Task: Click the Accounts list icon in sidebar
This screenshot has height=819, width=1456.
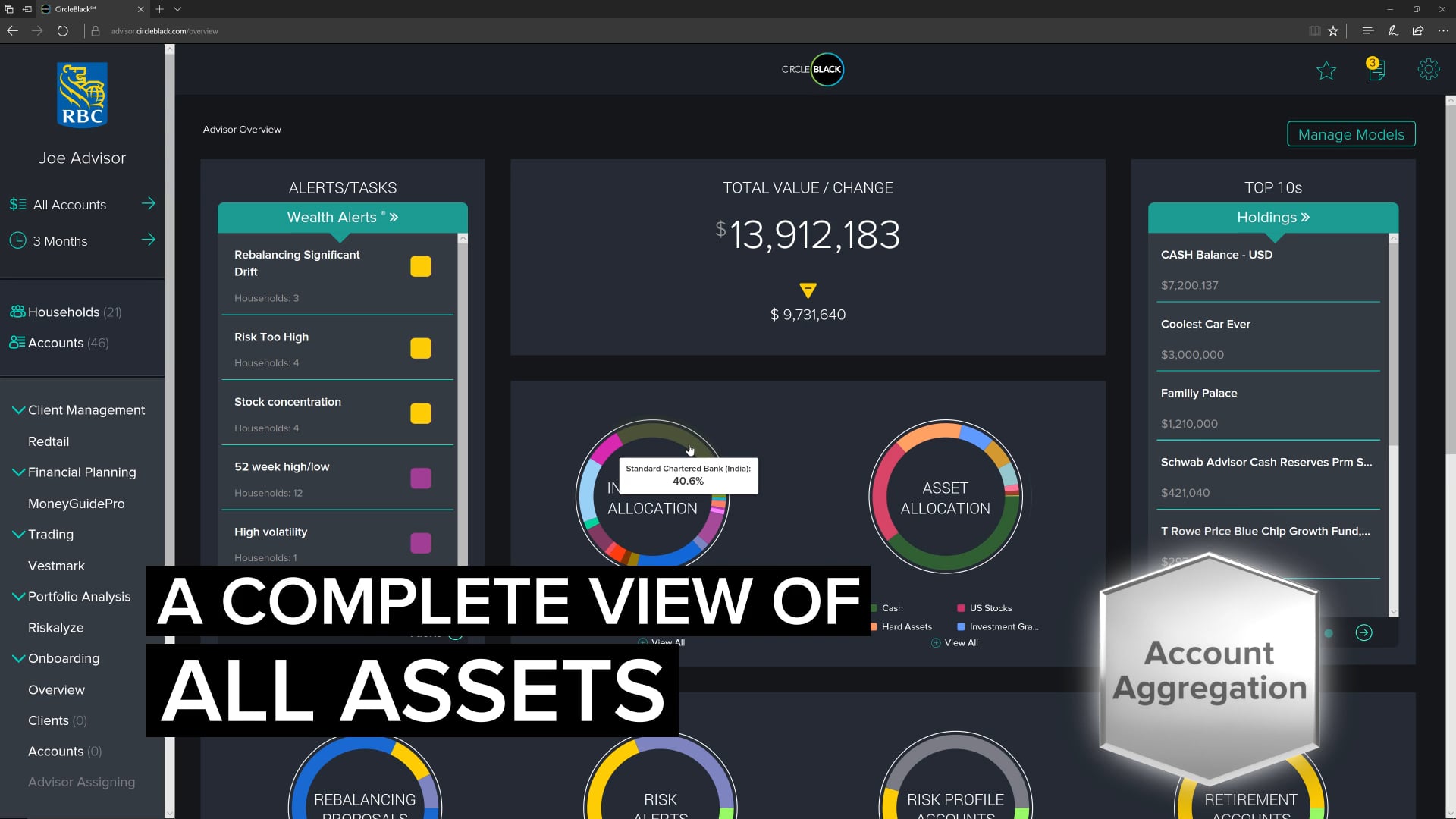Action: (17, 342)
